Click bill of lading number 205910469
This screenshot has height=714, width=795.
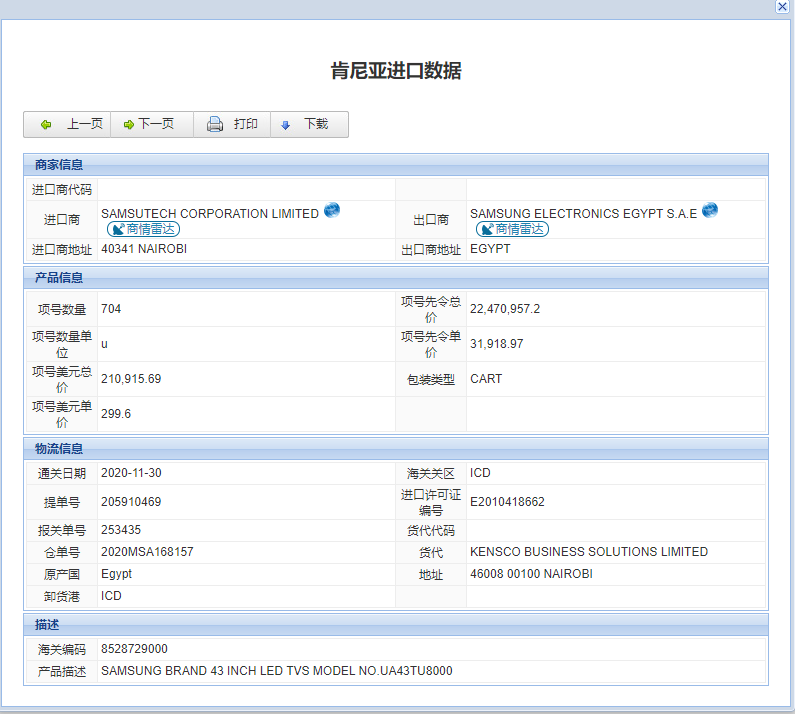coord(131,502)
